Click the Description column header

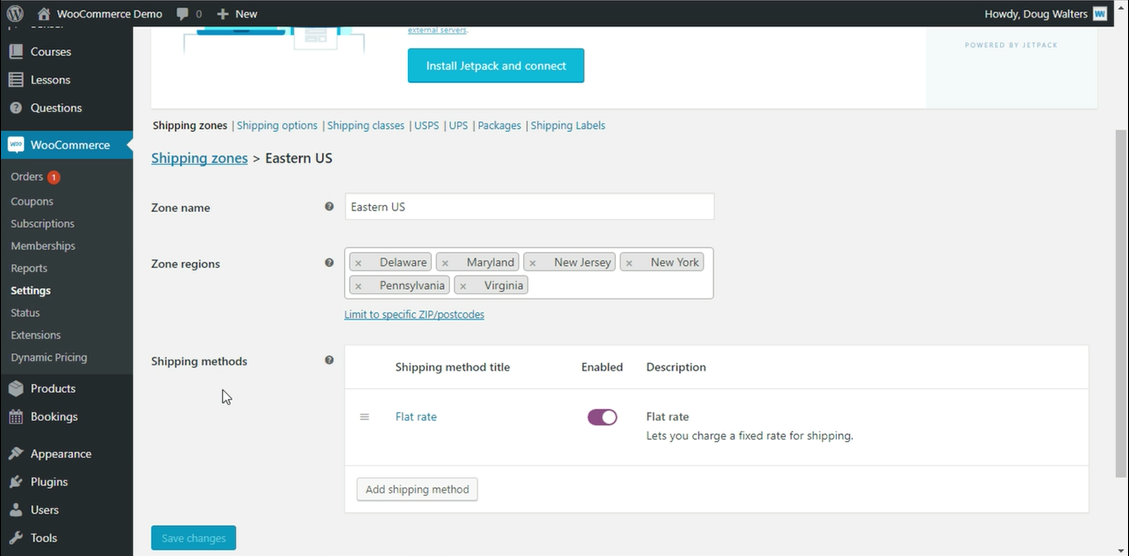[676, 367]
